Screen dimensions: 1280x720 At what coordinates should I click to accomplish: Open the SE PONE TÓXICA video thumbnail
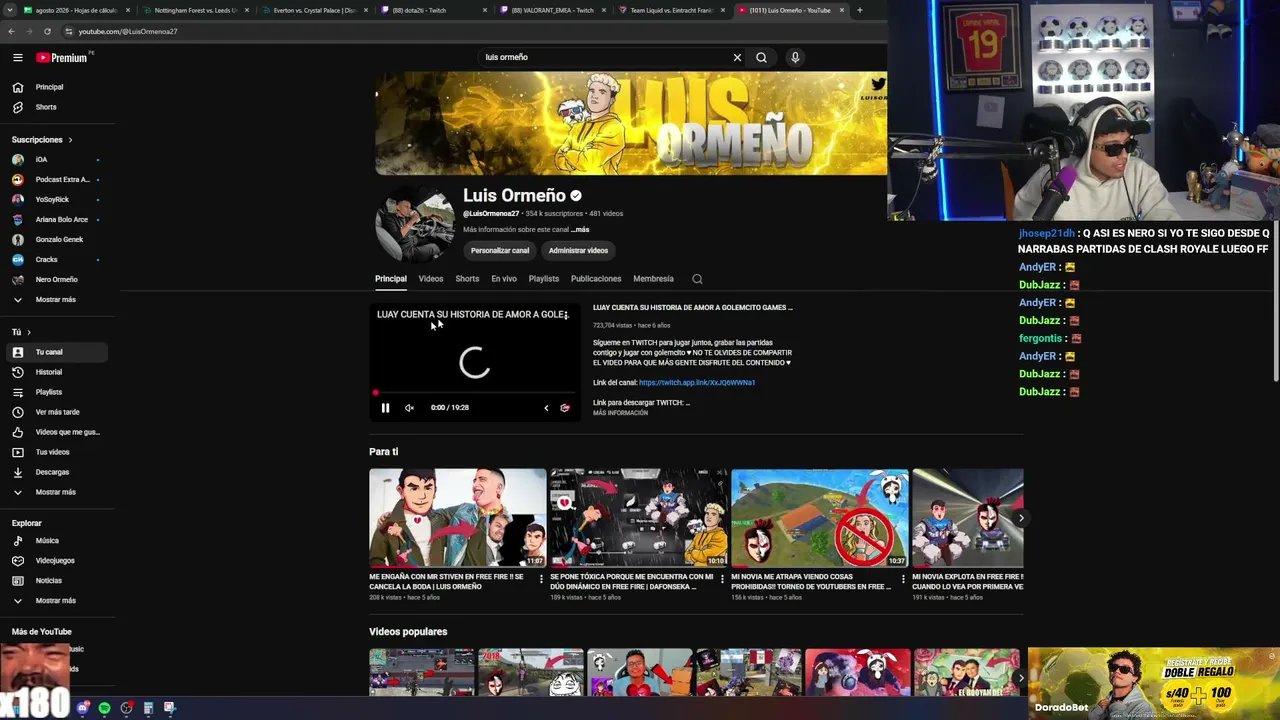click(x=638, y=518)
